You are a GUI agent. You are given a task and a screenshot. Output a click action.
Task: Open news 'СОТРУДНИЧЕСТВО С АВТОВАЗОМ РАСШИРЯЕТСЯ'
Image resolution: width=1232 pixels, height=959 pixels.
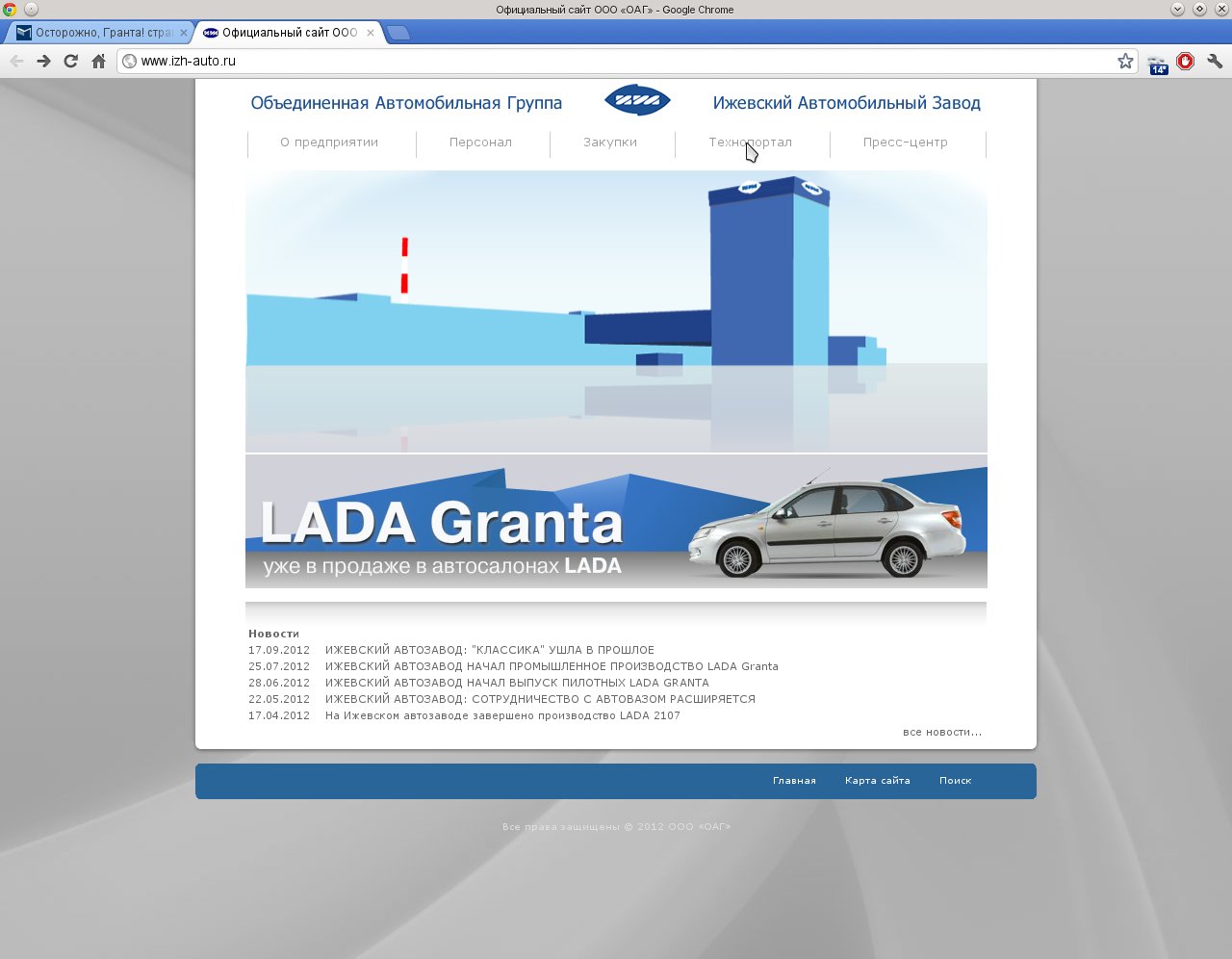(x=540, y=699)
